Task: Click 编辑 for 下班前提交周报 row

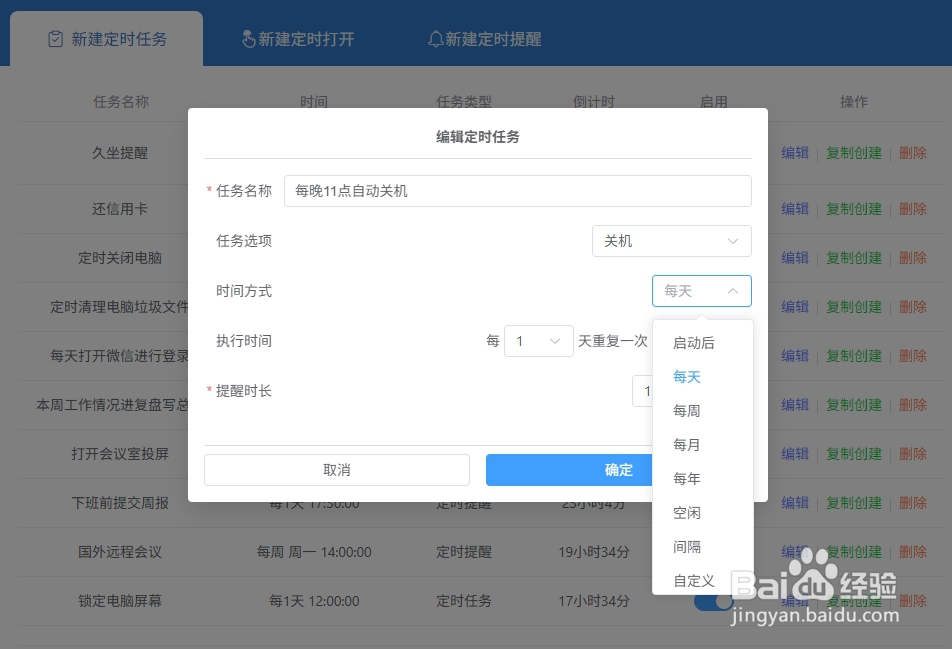Action: click(x=795, y=503)
